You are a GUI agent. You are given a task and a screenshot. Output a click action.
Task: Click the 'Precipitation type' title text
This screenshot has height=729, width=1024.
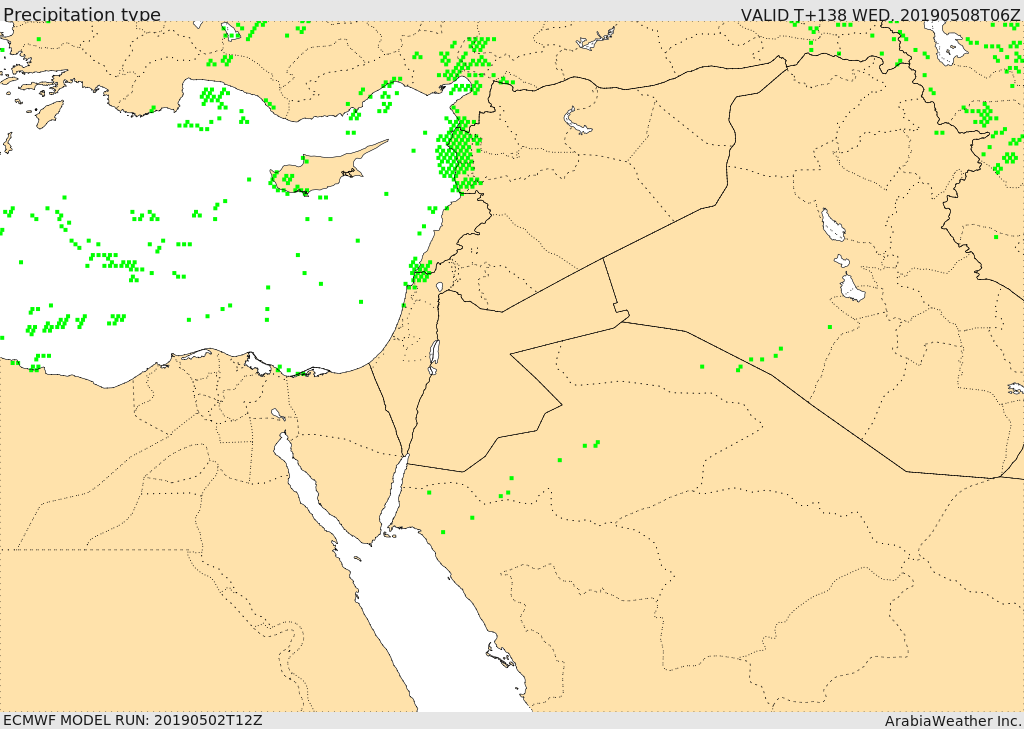(82, 14)
